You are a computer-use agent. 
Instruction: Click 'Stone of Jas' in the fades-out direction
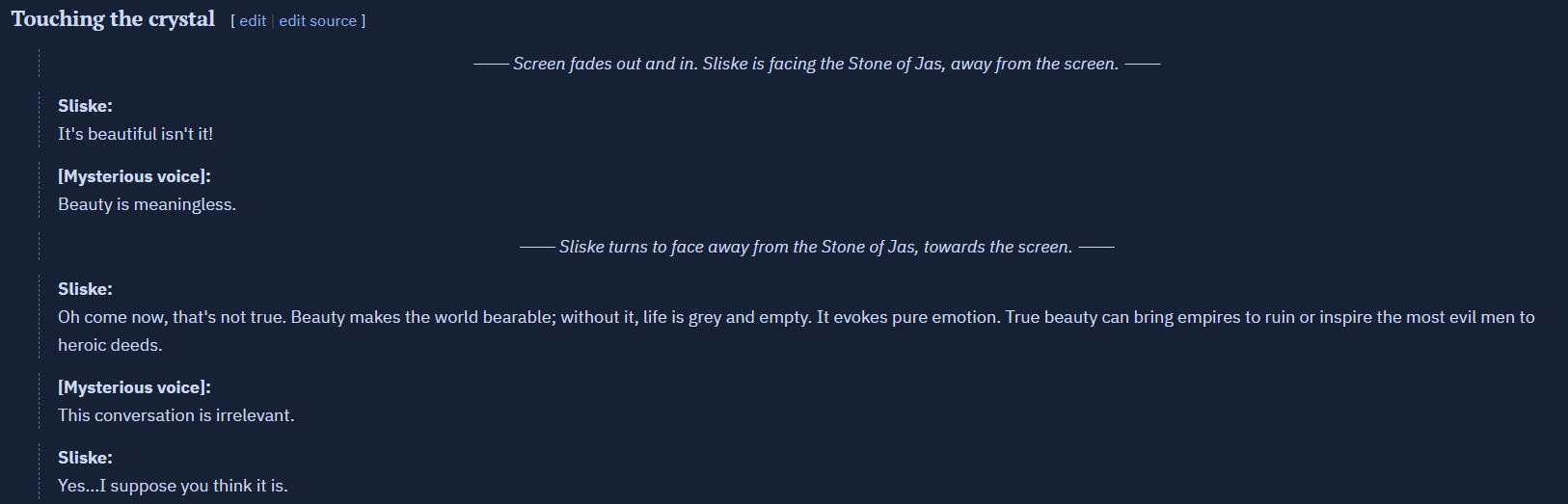pyautogui.click(x=895, y=64)
